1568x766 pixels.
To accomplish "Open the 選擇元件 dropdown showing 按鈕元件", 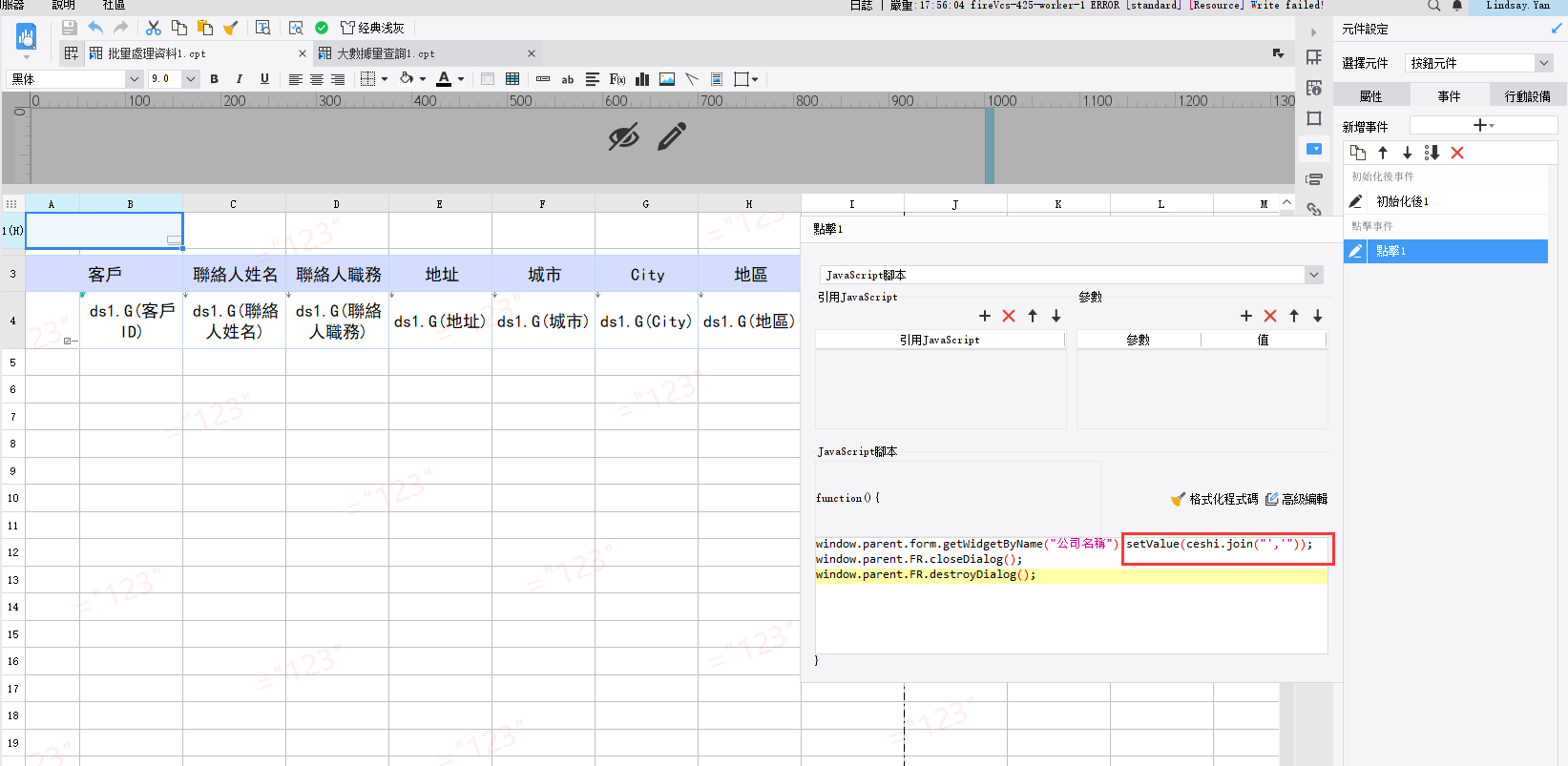I will point(1481,63).
